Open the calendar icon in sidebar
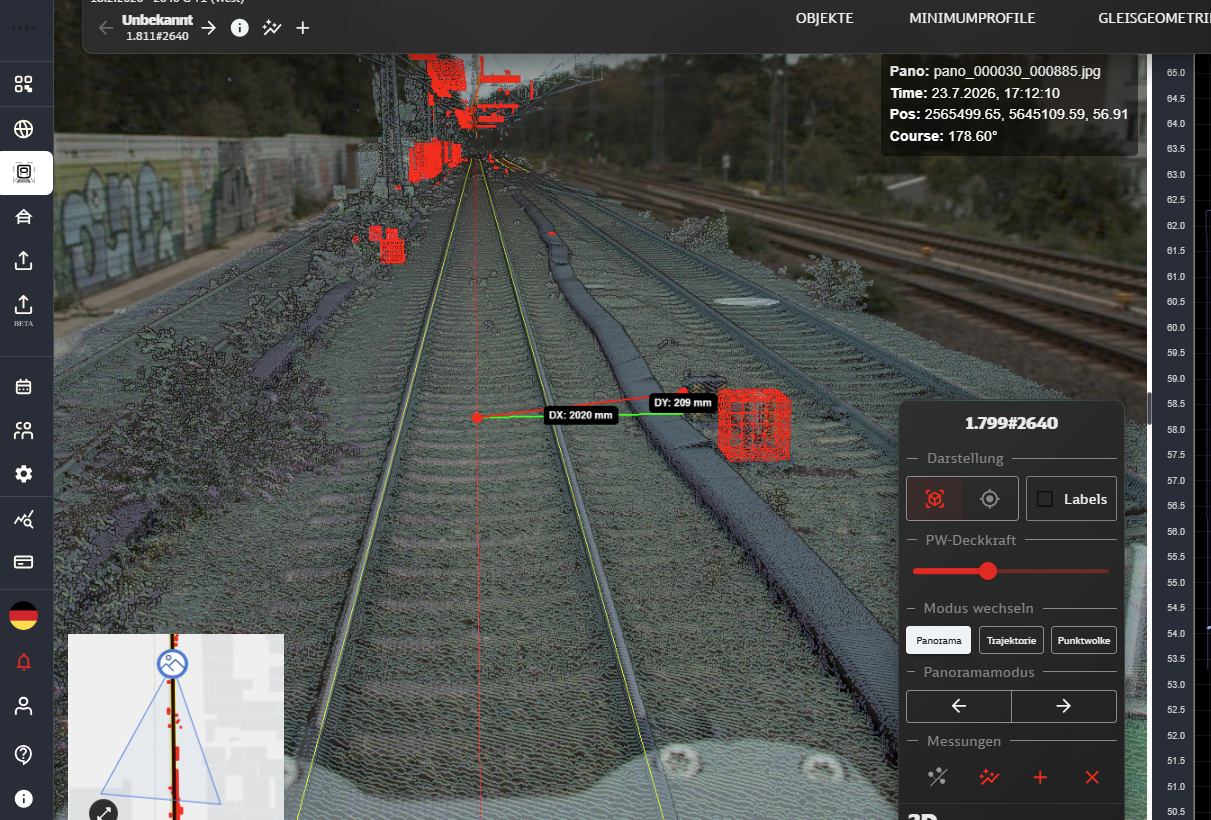This screenshot has height=820, width=1211. (24, 387)
